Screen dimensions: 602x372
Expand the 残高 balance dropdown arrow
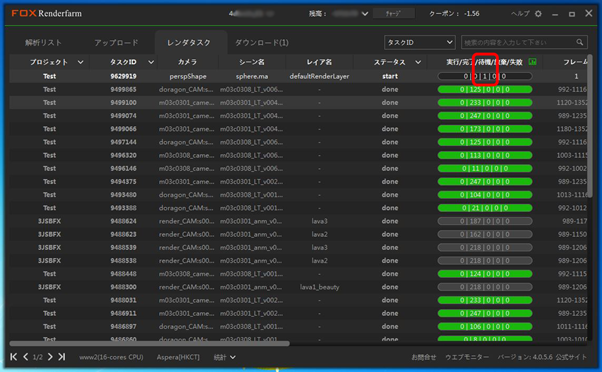[365, 14]
